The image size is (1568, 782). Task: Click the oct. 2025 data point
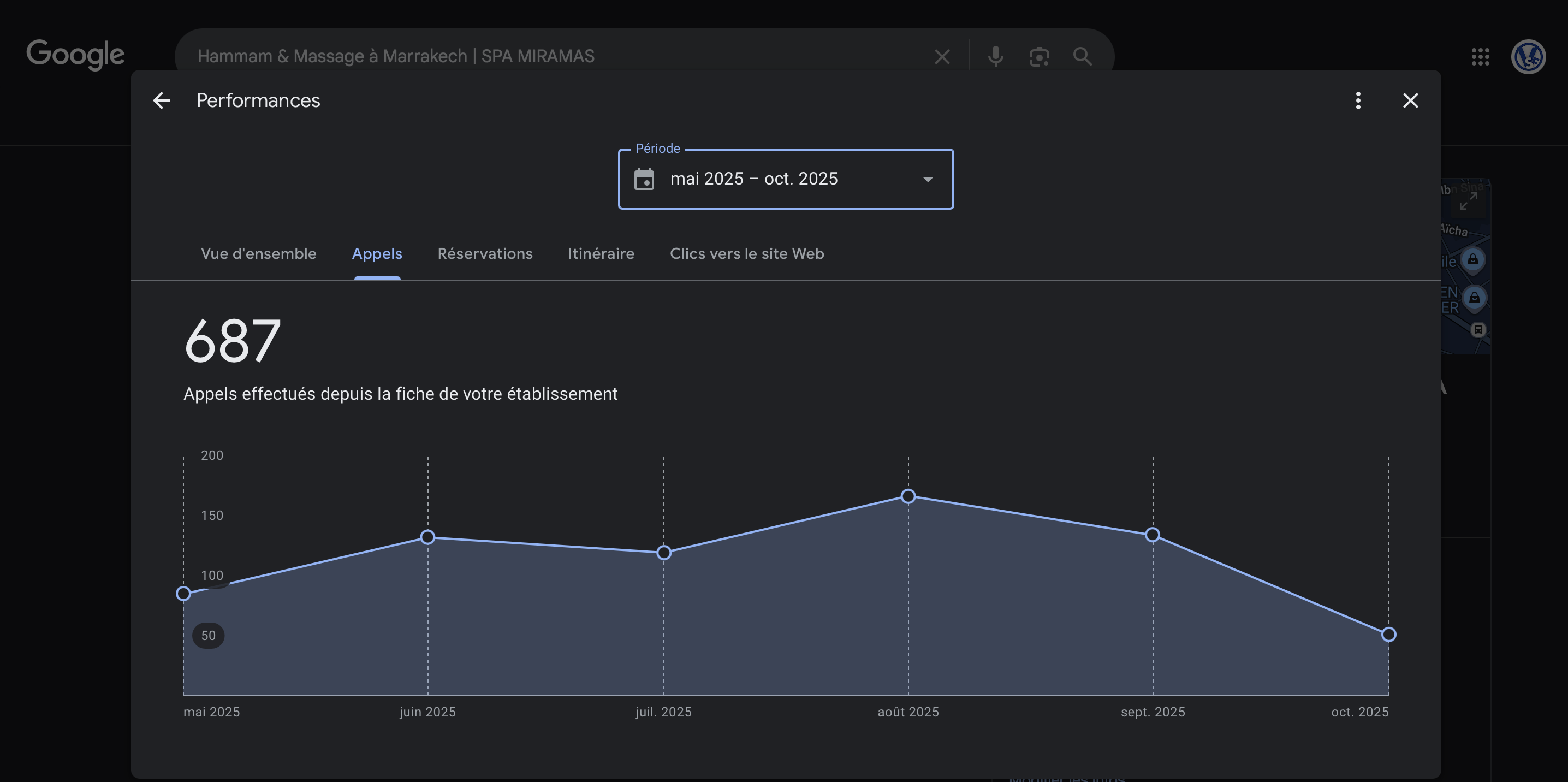(1388, 635)
